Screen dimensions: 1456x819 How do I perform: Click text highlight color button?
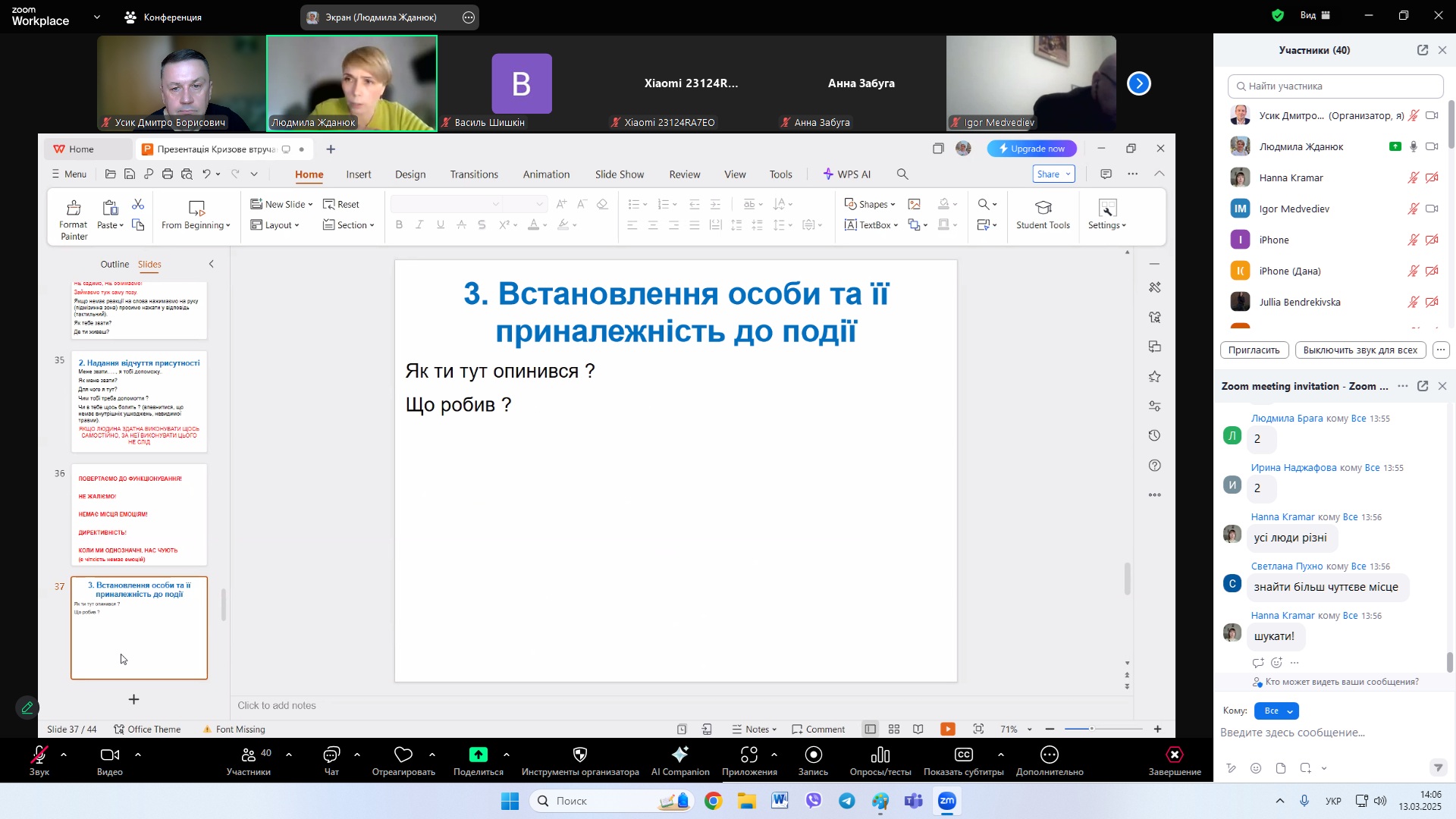tap(563, 225)
